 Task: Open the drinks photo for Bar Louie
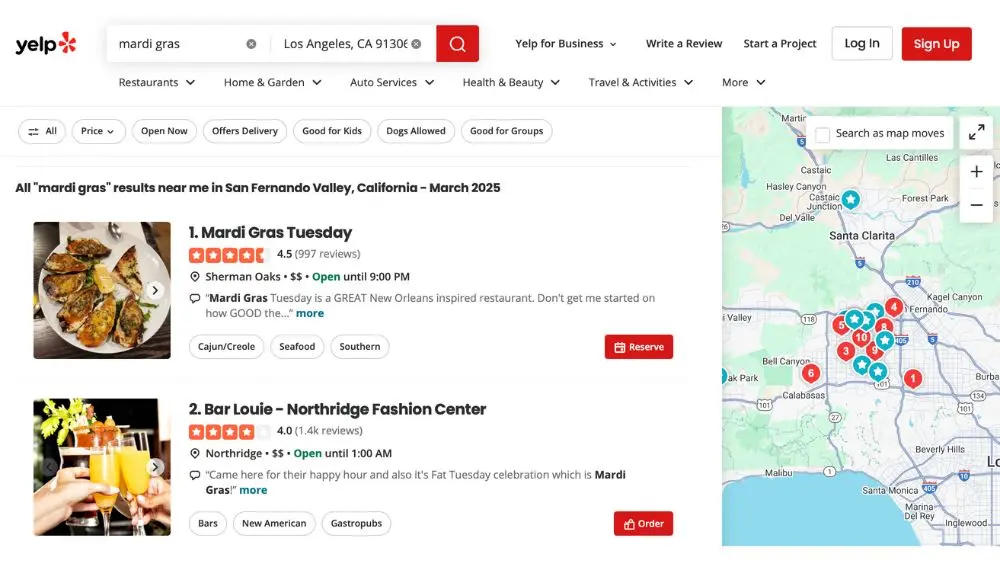coord(102,467)
